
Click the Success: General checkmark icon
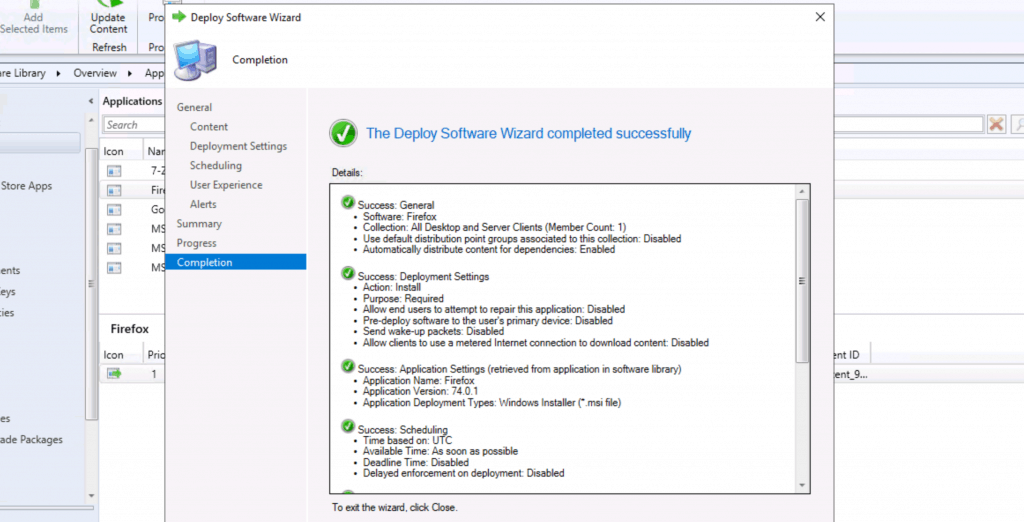click(x=348, y=203)
